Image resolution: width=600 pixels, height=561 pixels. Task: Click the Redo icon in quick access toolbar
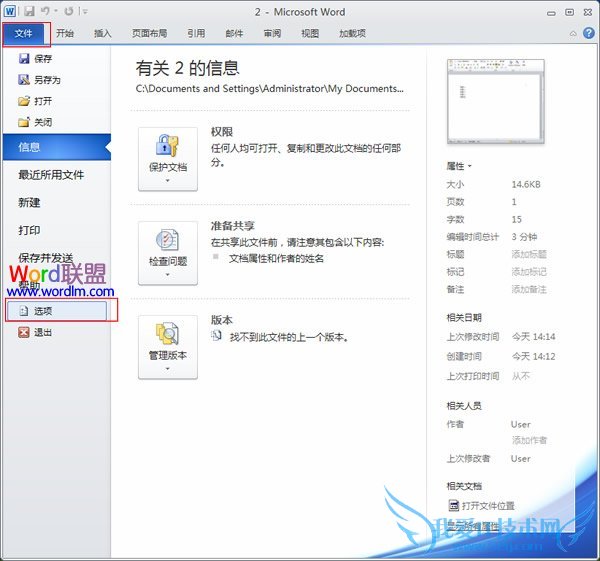pyautogui.click(x=69, y=11)
